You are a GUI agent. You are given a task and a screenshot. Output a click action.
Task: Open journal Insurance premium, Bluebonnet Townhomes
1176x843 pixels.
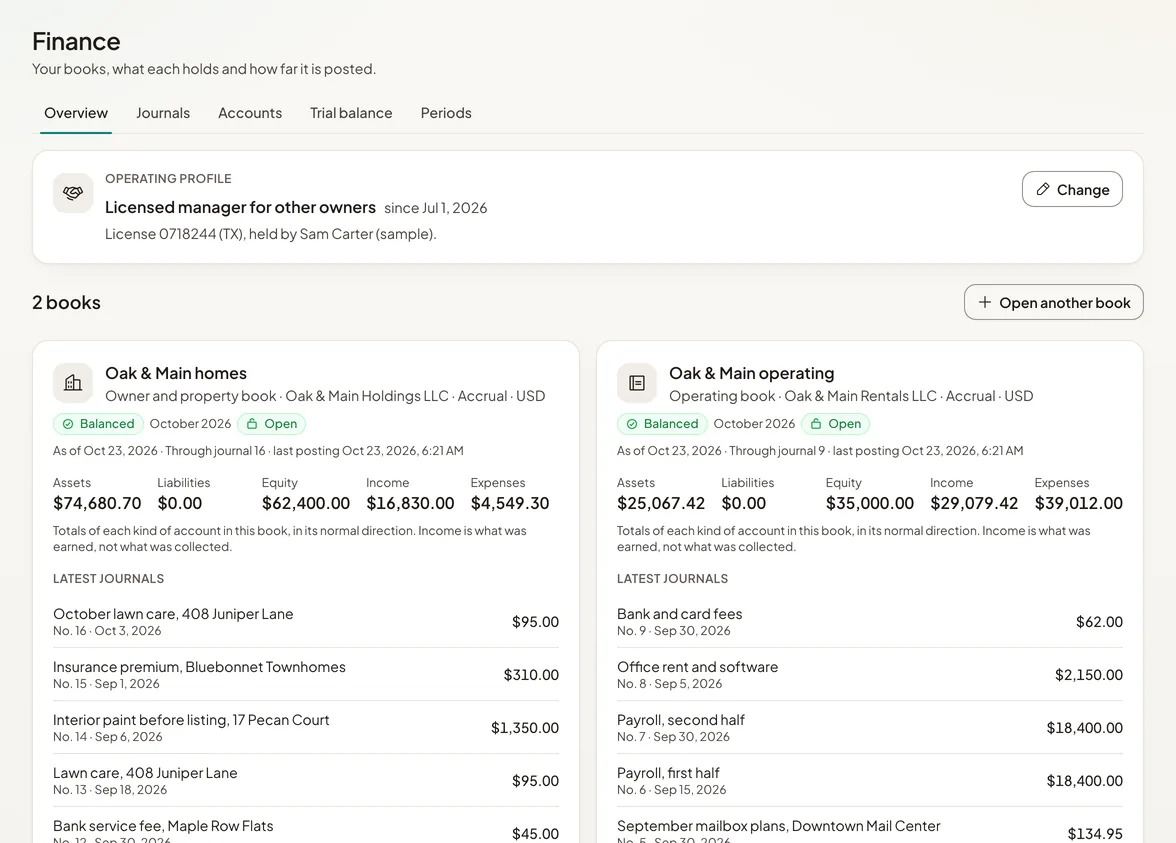[x=306, y=674]
